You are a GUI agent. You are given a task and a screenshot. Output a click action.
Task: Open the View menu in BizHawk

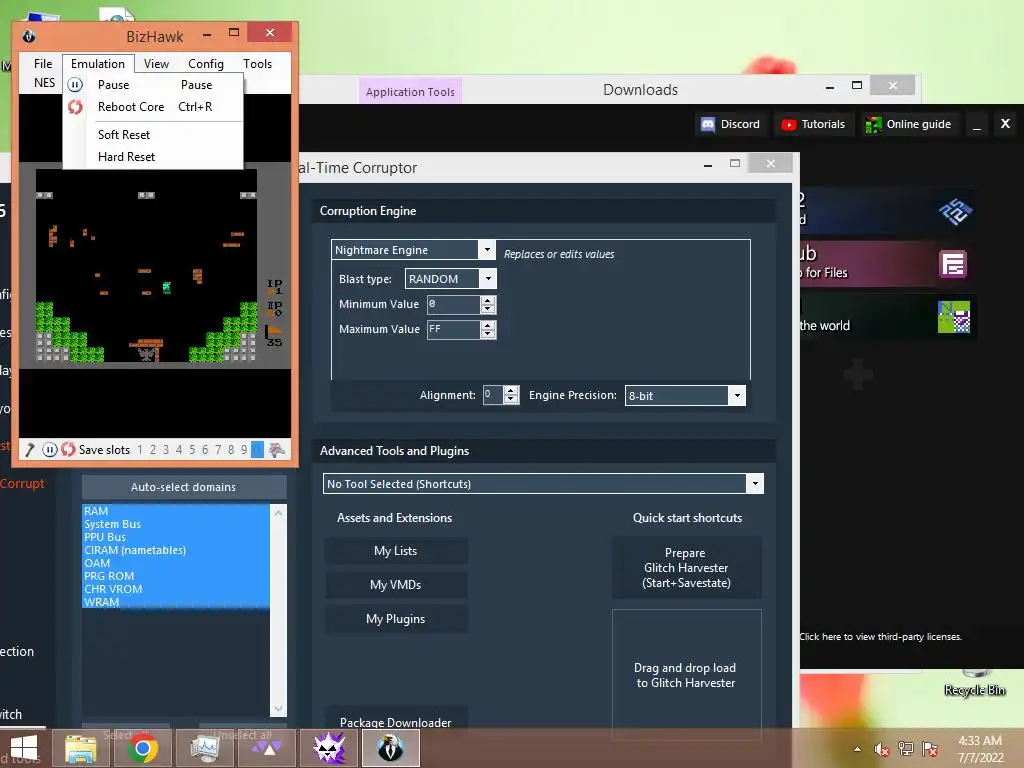click(156, 63)
